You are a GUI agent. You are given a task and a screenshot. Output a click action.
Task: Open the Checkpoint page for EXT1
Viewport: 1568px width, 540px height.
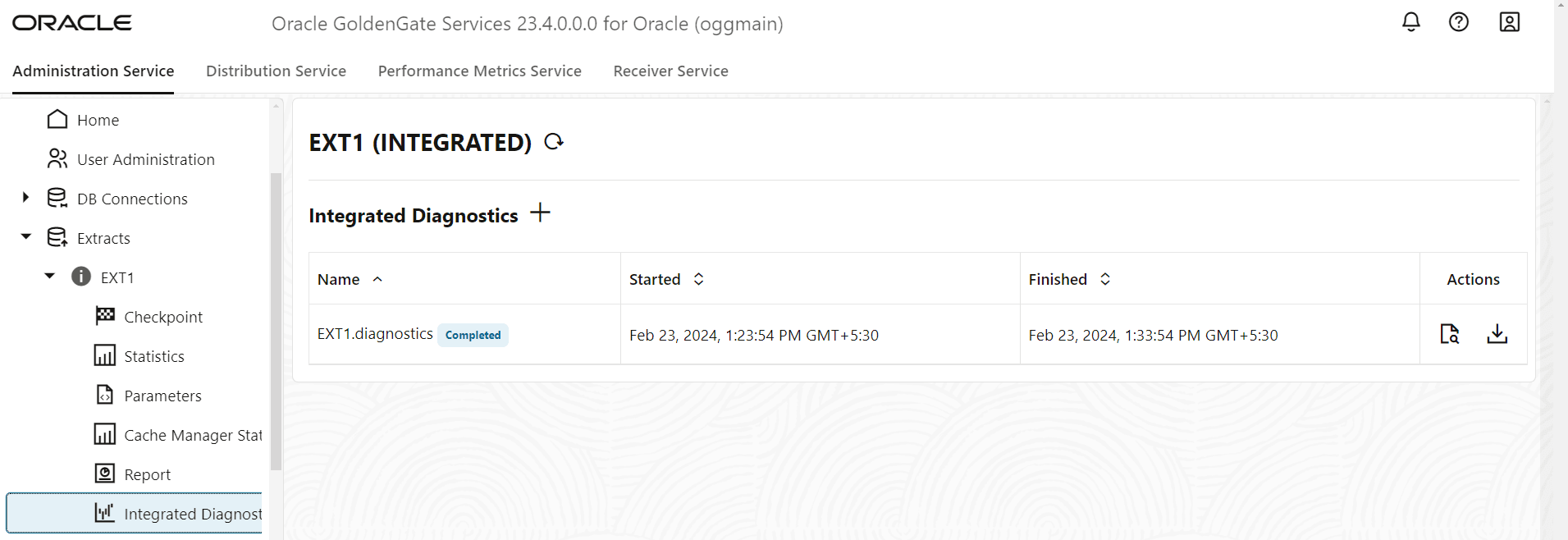(163, 316)
